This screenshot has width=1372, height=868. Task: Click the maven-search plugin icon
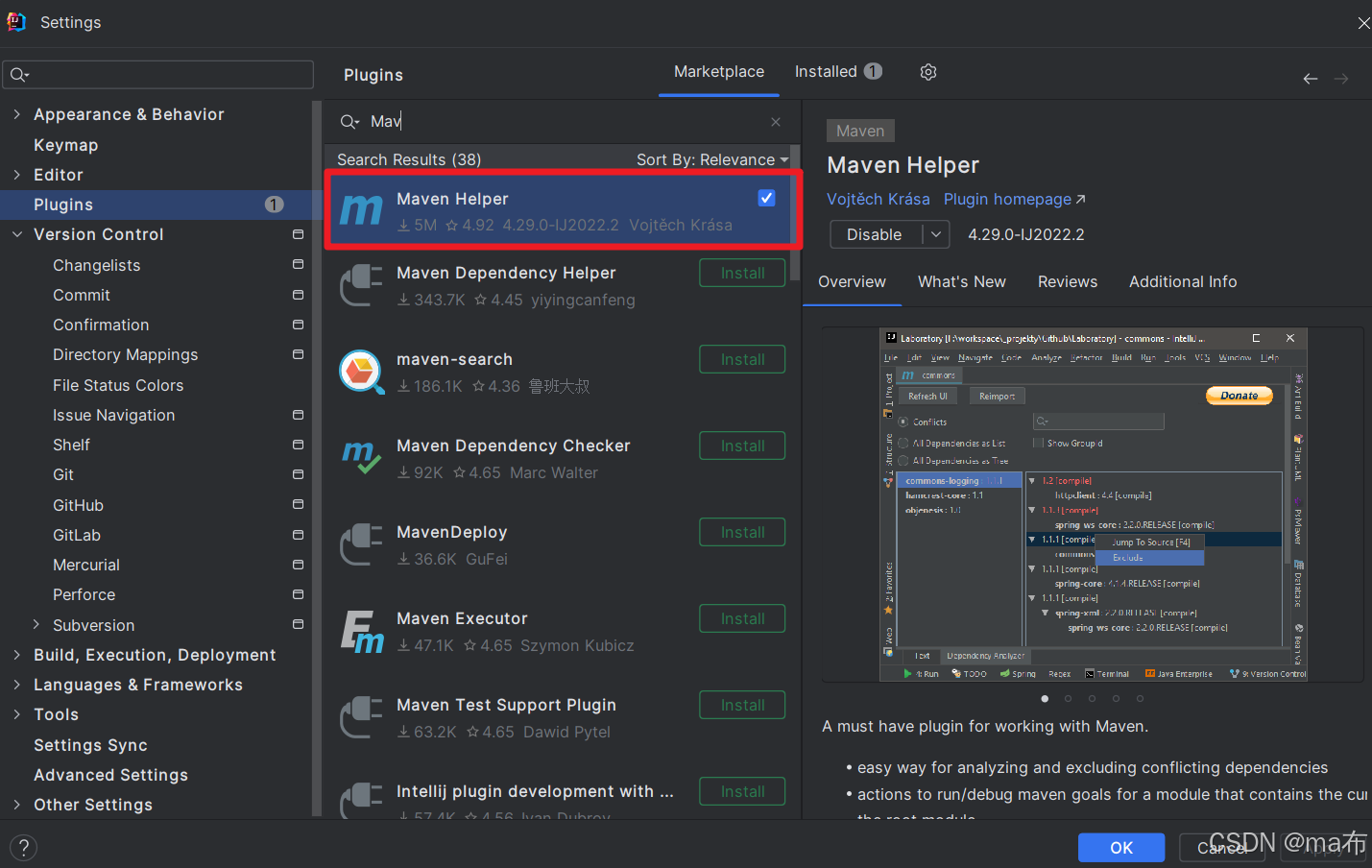(362, 372)
